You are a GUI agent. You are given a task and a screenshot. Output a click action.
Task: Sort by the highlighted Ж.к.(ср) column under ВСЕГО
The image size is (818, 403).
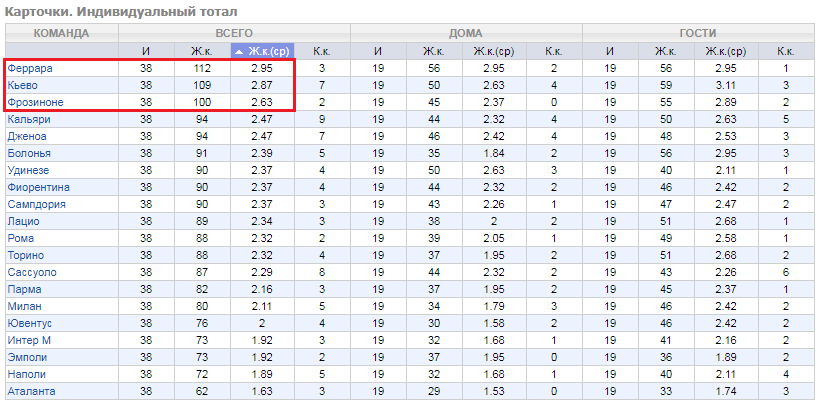click(x=262, y=51)
